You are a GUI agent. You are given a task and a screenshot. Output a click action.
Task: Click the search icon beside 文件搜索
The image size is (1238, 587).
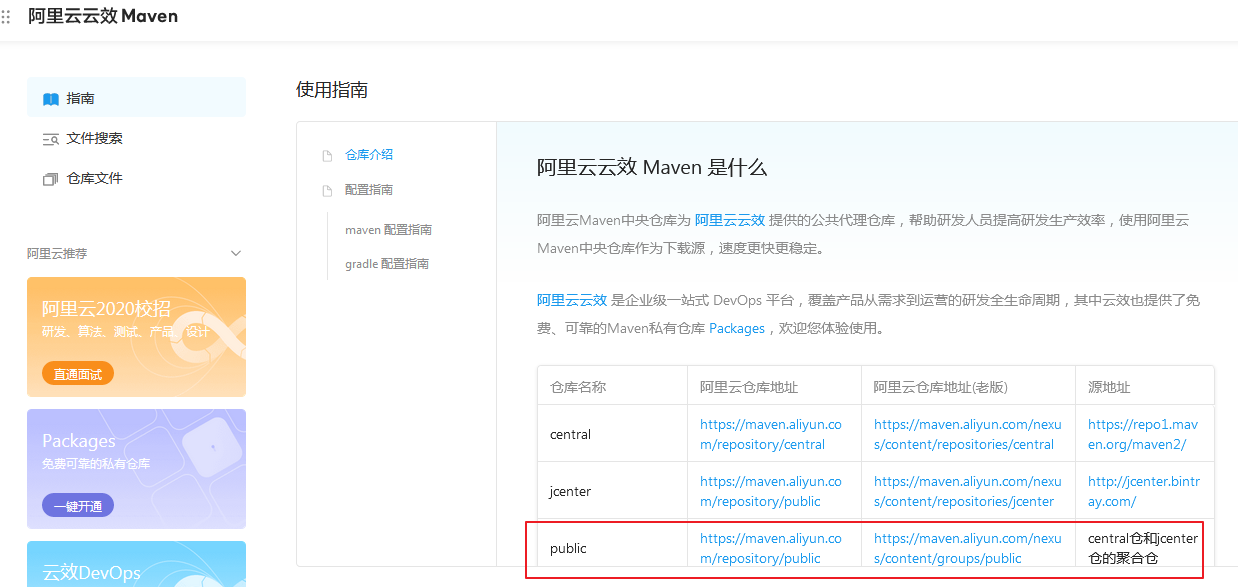pyautogui.click(x=51, y=139)
